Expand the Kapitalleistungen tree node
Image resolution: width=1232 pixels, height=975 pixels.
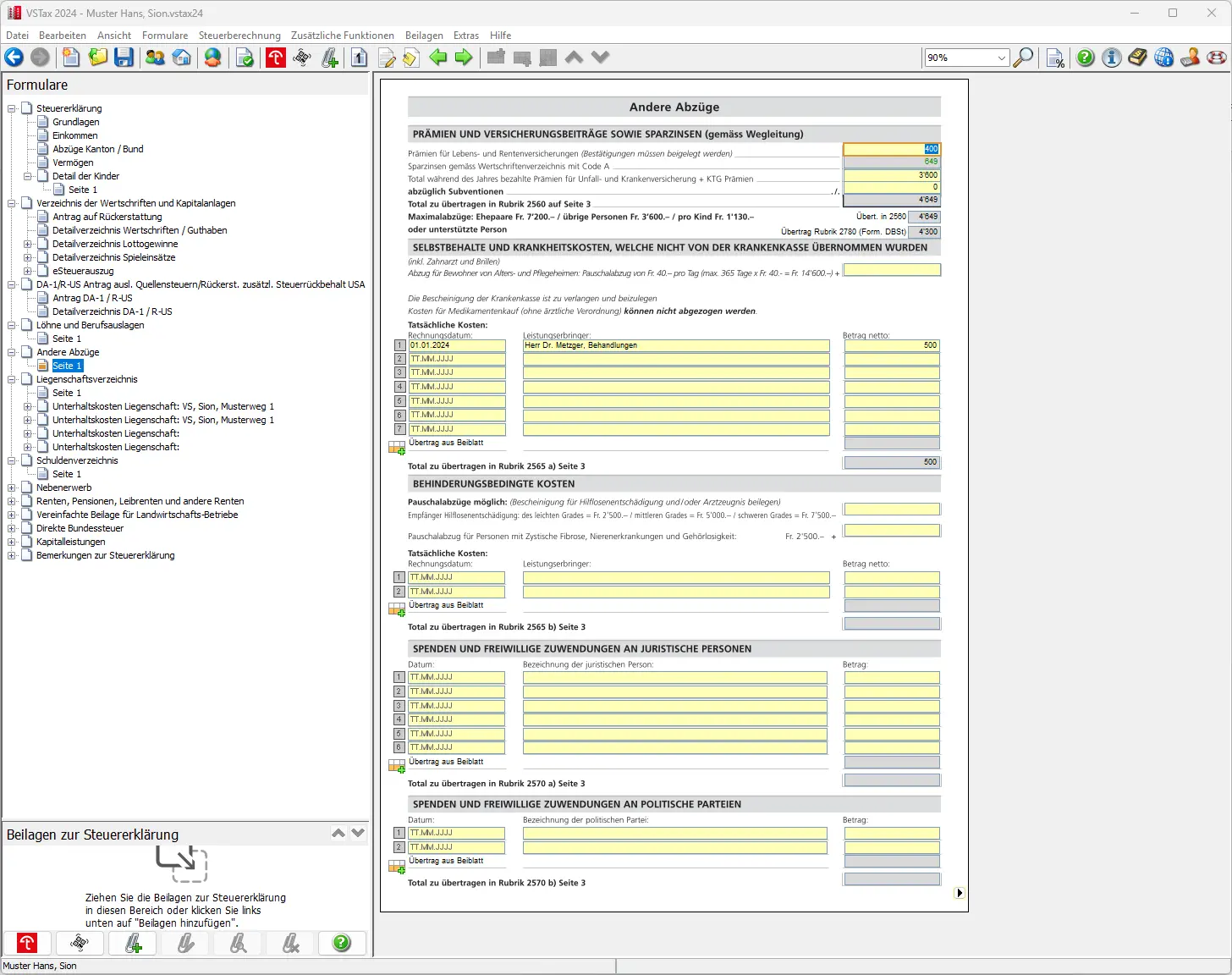[12, 542]
